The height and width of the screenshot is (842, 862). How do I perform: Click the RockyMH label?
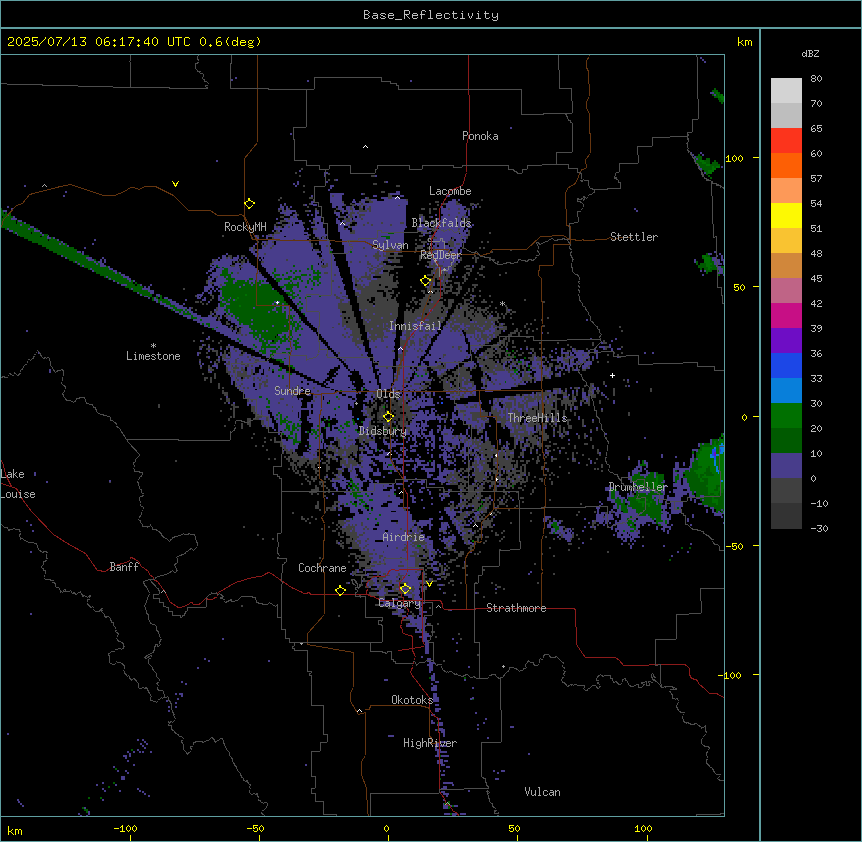(x=245, y=227)
